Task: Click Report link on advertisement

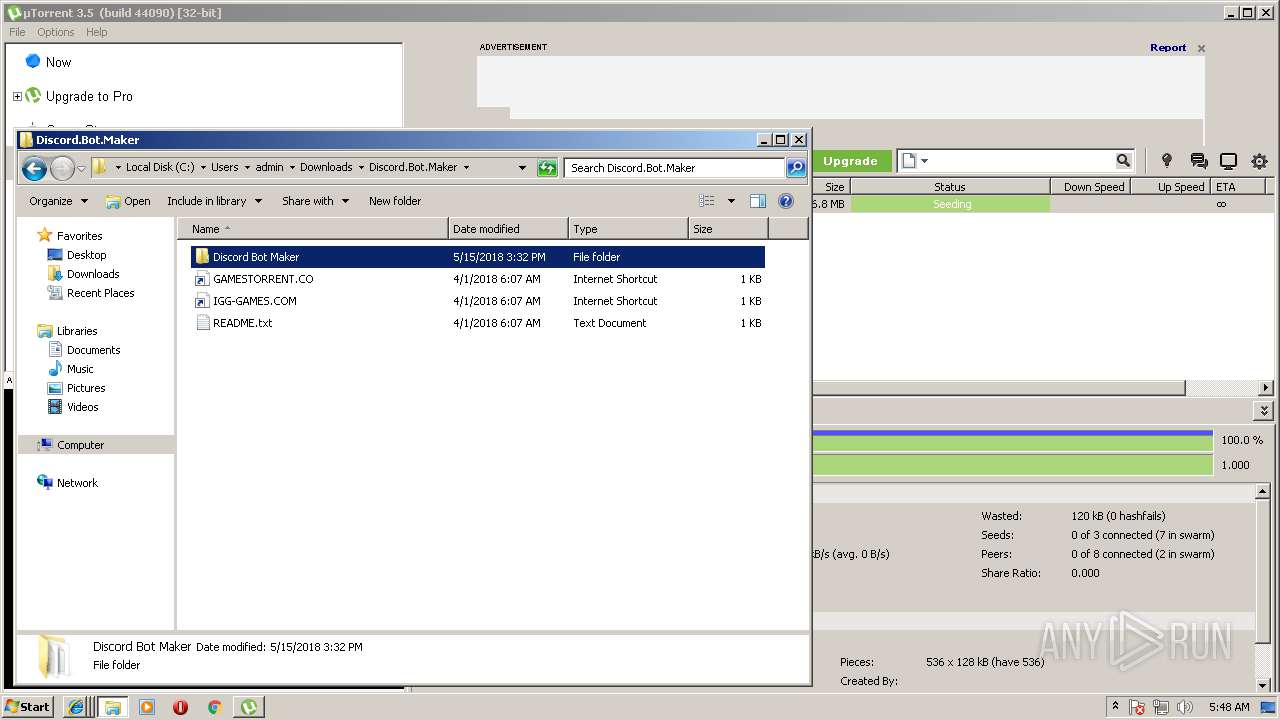Action: point(1168,47)
